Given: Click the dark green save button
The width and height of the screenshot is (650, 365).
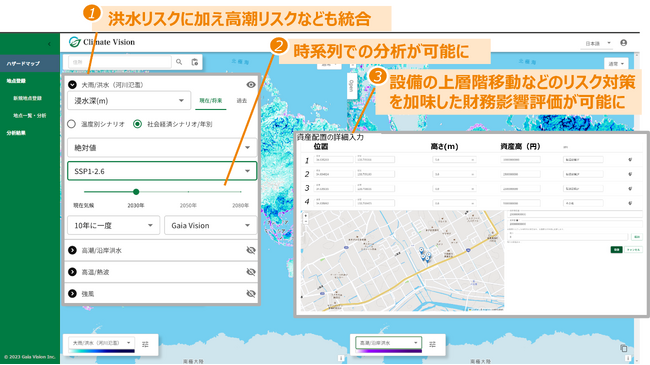Looking at the screenshot, I should pyautogui.click(x=616, y=250).
